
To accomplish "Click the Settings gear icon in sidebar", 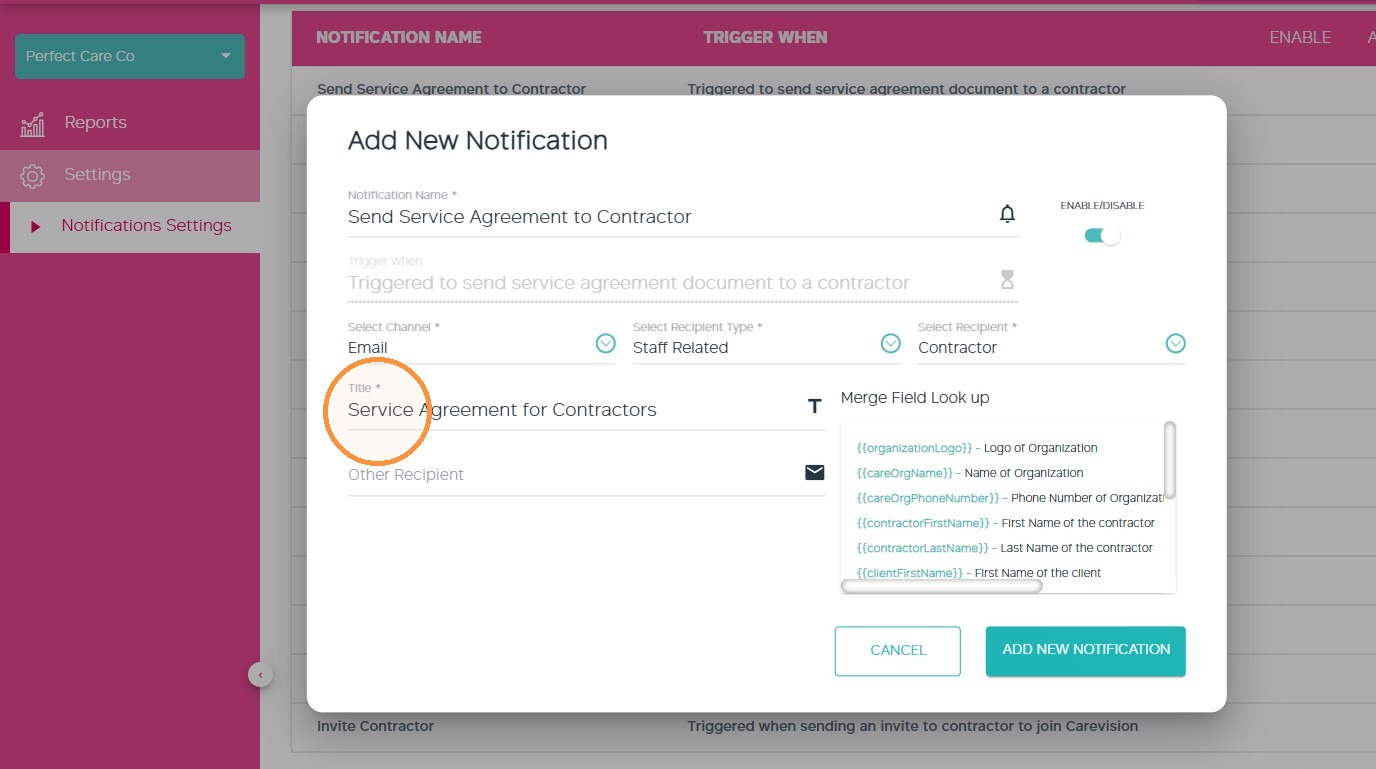I will [x=33, y=176].
